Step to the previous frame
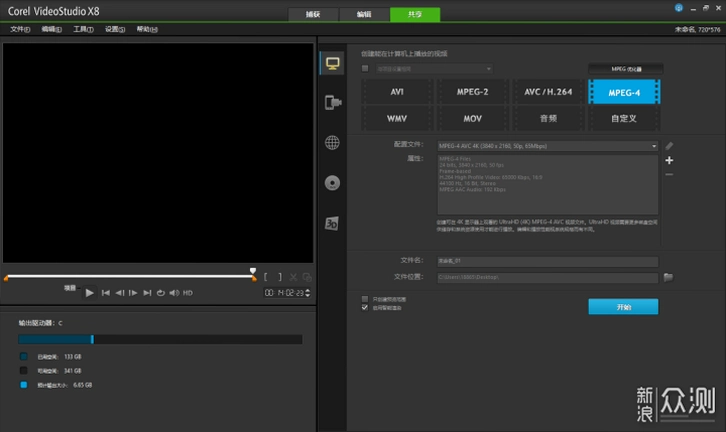This screenshot has width=726, height=432. pos(119,293)
